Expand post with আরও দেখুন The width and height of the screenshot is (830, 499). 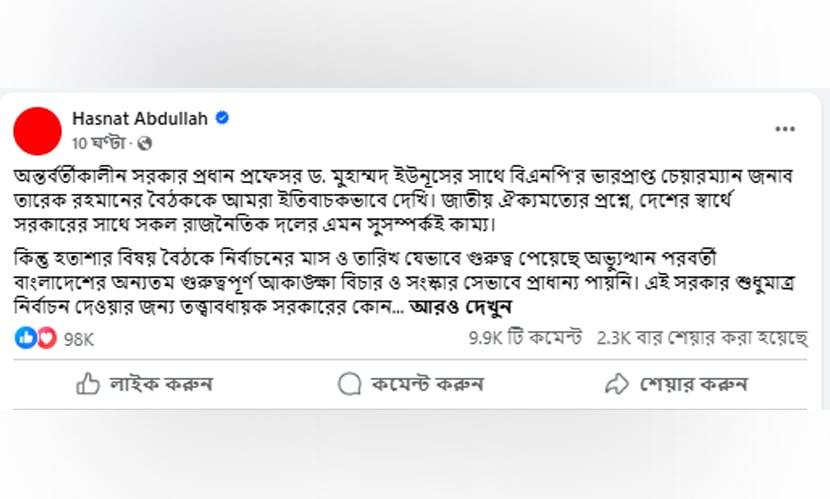[x=460, y=307]
